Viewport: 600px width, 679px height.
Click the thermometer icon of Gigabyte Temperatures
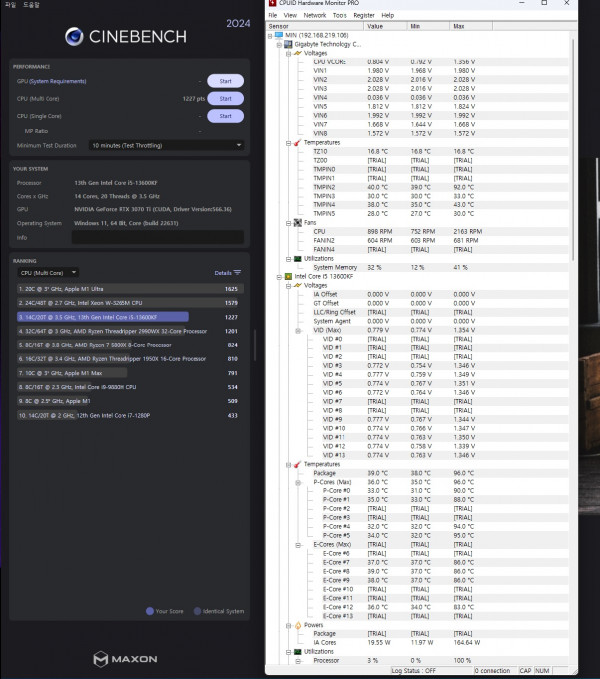[298, 142]
